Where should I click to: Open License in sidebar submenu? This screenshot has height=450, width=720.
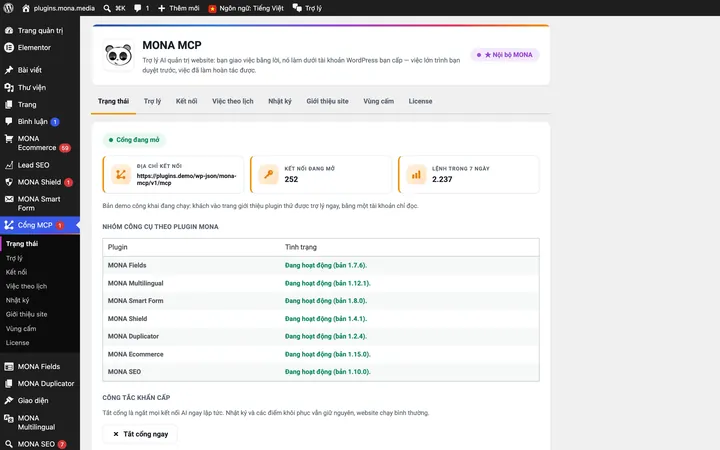[17, 343]
